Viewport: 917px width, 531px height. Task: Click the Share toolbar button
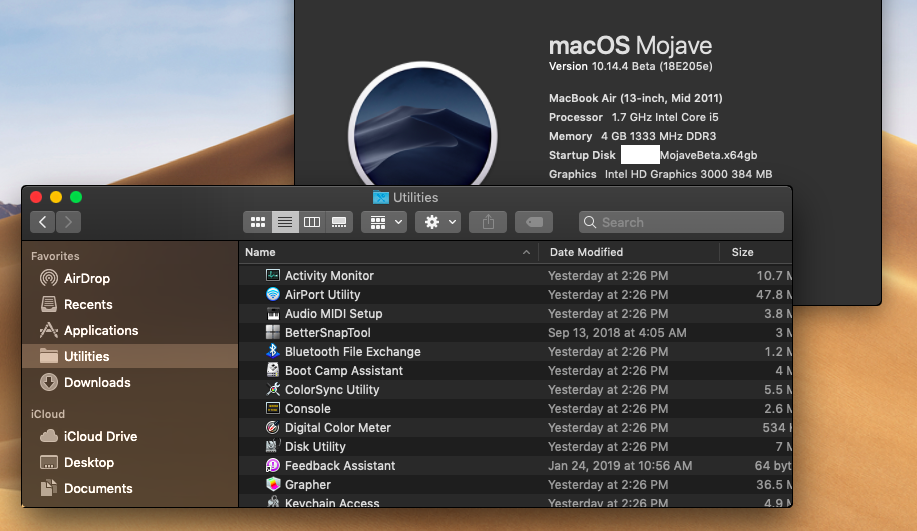click(489, 222)
